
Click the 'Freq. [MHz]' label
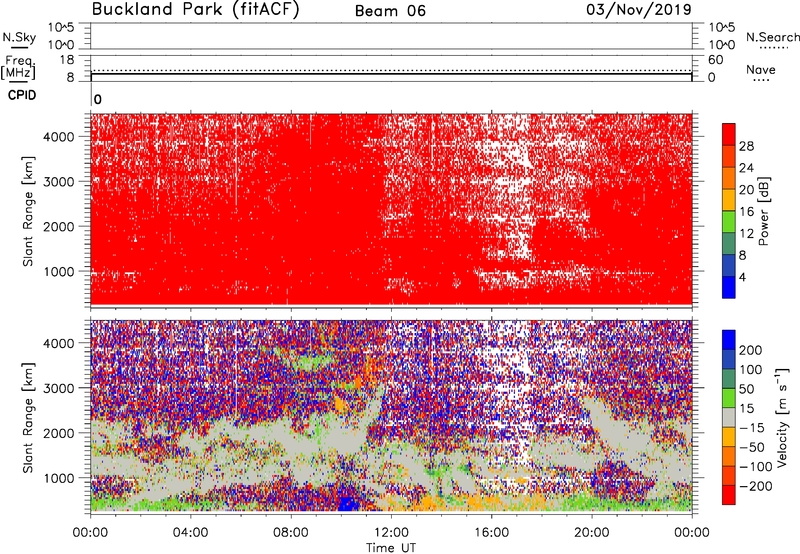point(19,67)
